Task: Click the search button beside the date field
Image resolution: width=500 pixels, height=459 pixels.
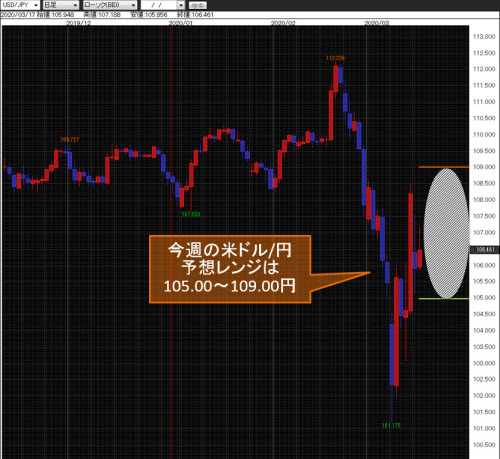Action: click(x=198, y=5)
